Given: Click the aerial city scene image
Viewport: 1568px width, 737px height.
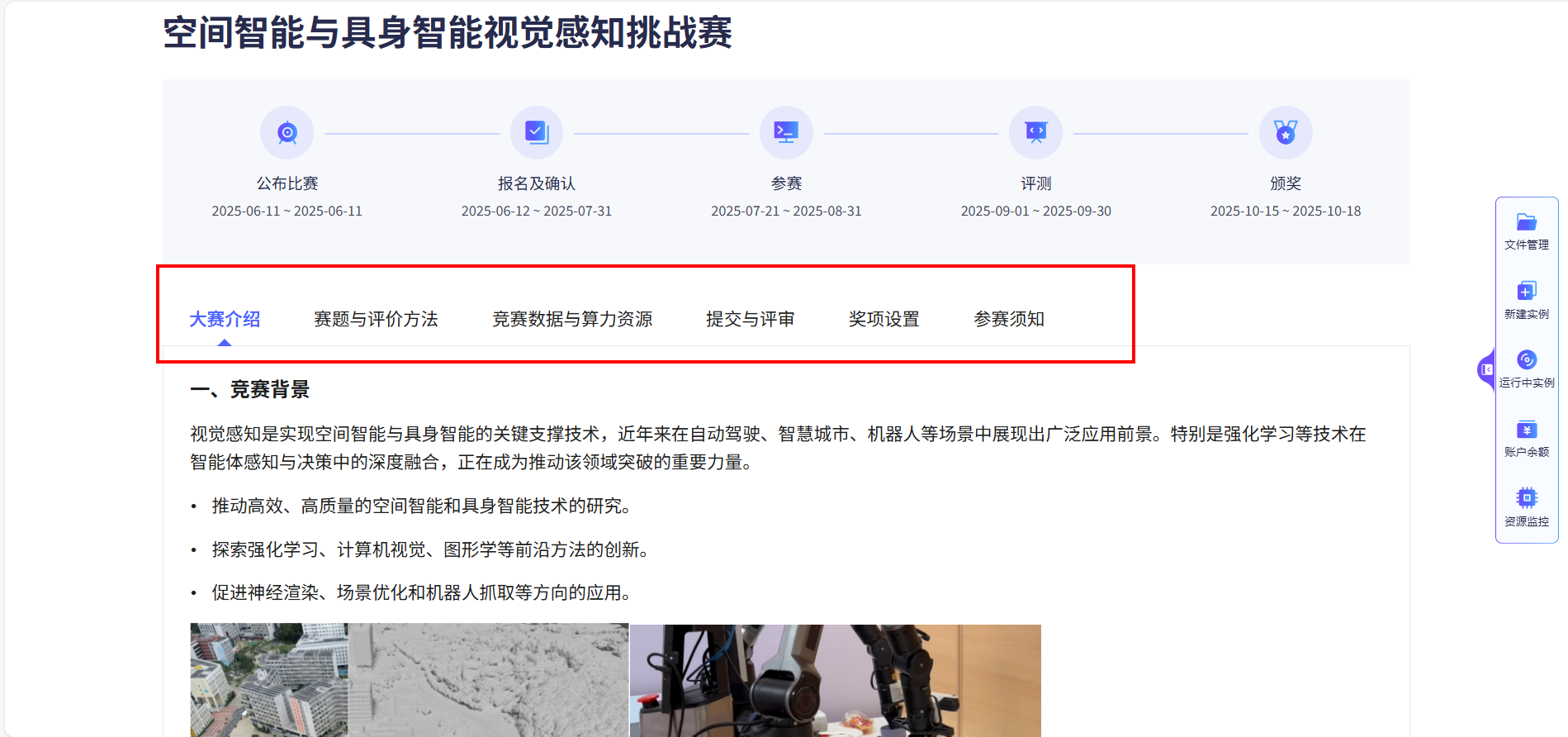Looking at the screenshot, I should [409, 679].
